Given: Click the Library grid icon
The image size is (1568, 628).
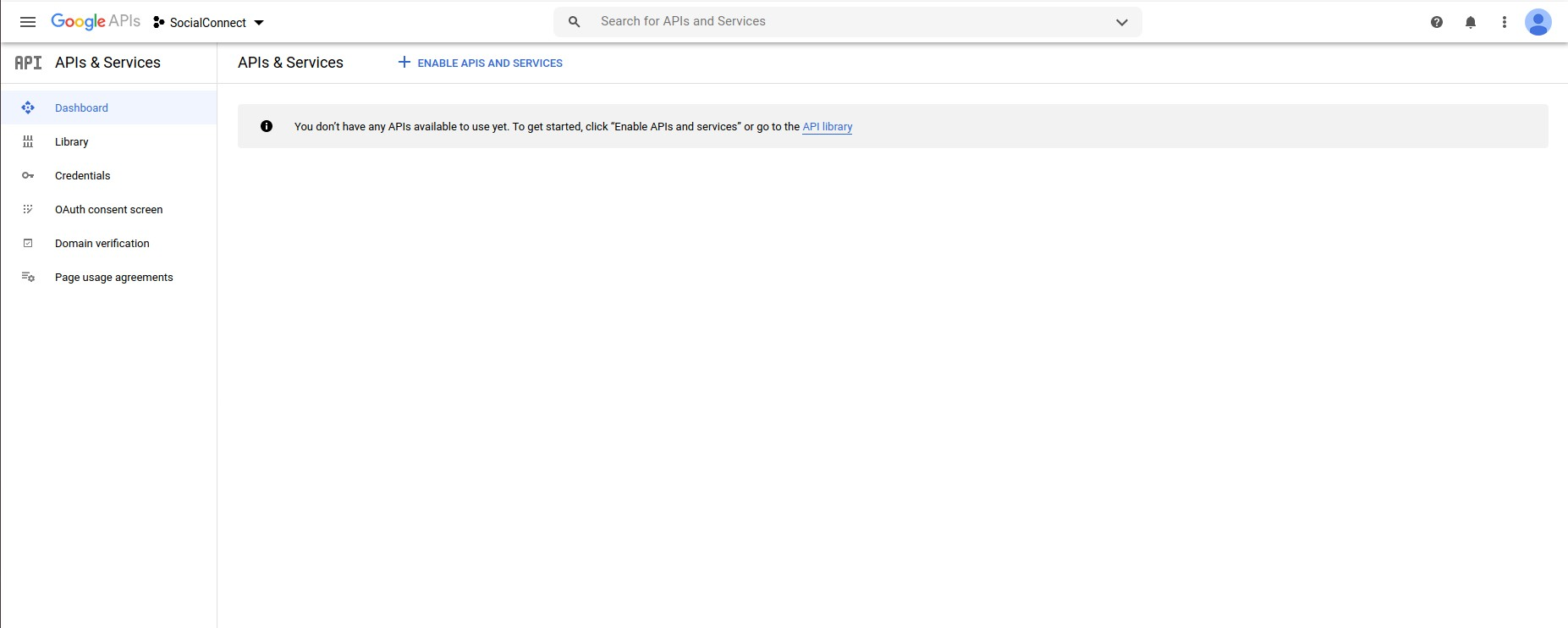Looking at the screenshot, I should pos(28,142).
